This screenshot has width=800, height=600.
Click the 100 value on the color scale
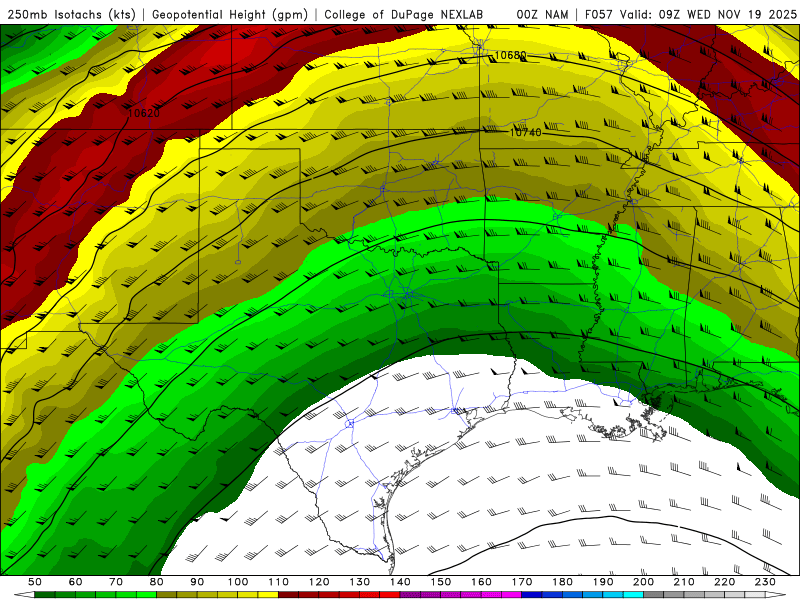pyautogui.click(x=238, y=582)
